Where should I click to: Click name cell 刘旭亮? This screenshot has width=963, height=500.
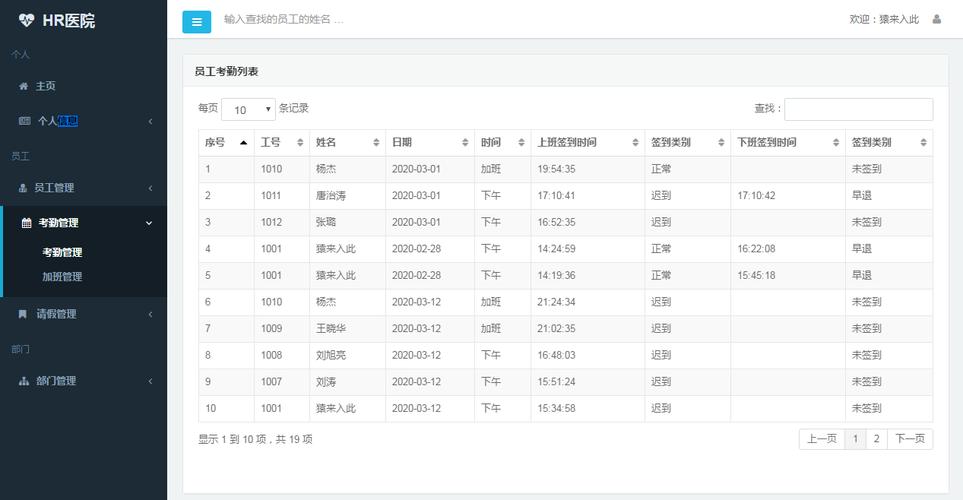click(x=331, y=355)
